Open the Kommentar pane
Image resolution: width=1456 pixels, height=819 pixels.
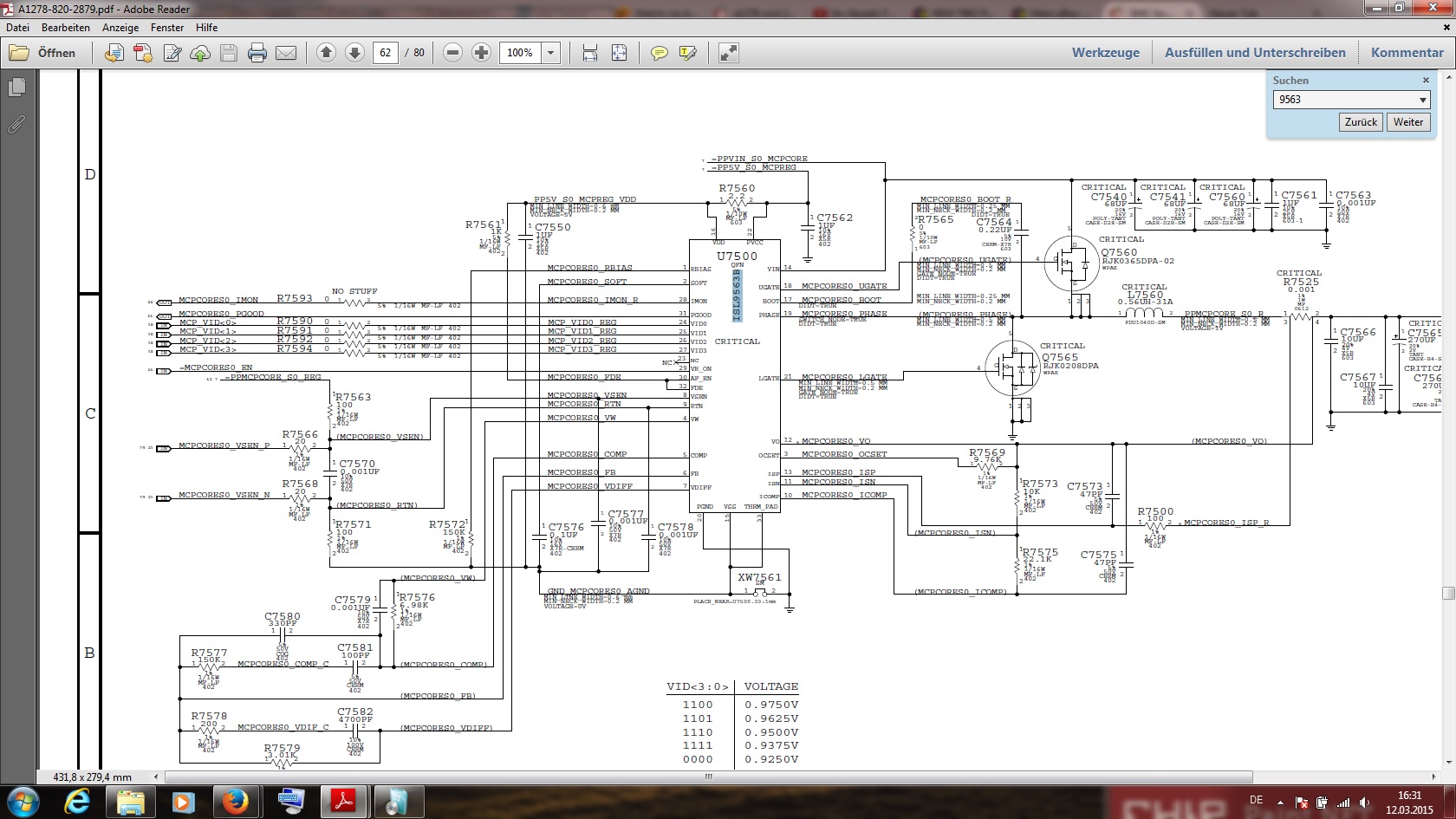pos(1407,53)
